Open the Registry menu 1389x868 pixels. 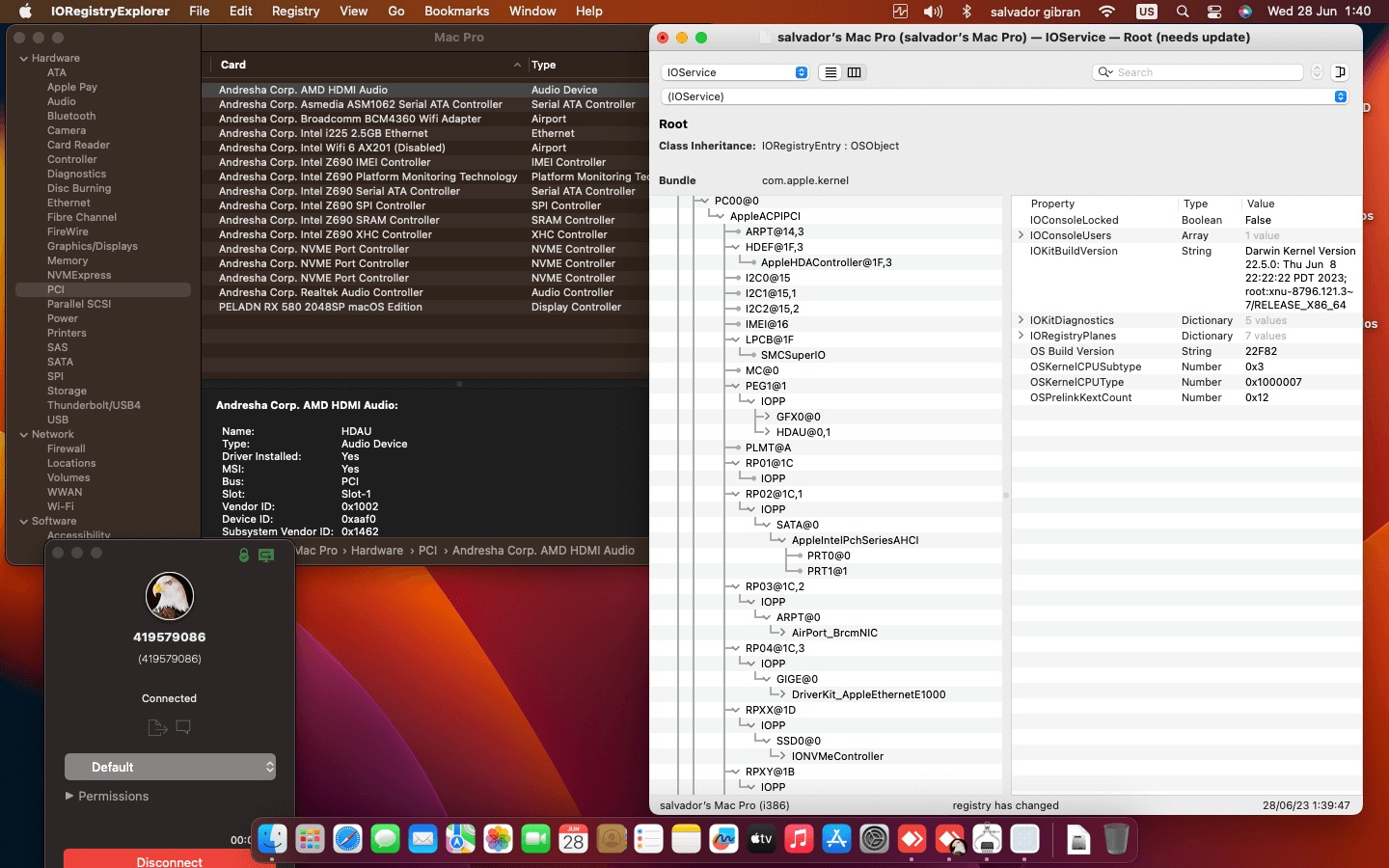click(295, 12)
